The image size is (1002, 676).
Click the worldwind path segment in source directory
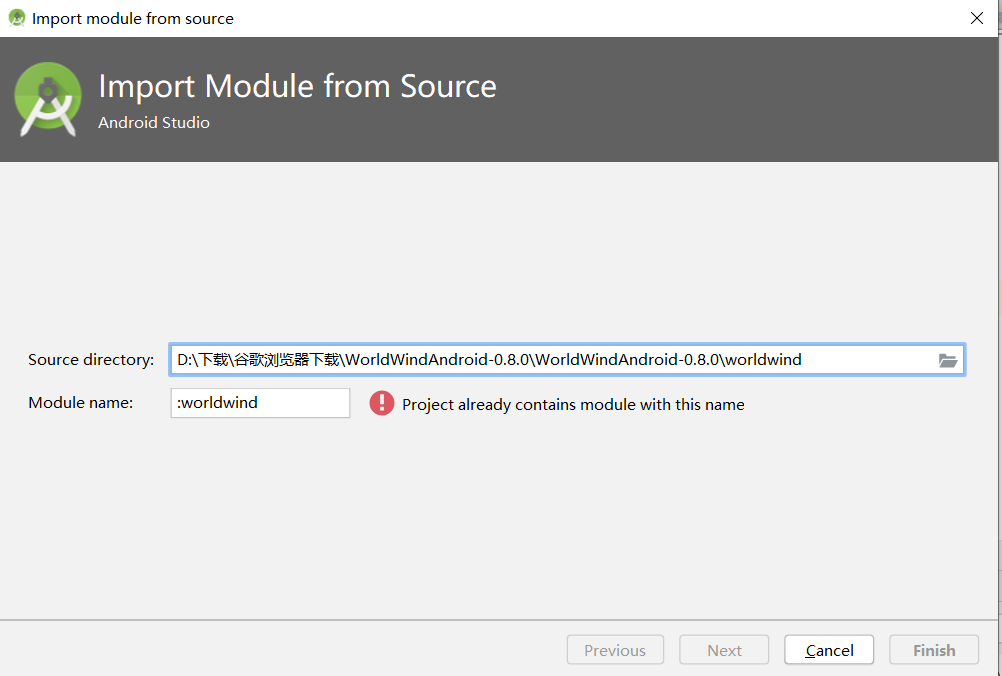pyautogui.click(x=765, y=360)
